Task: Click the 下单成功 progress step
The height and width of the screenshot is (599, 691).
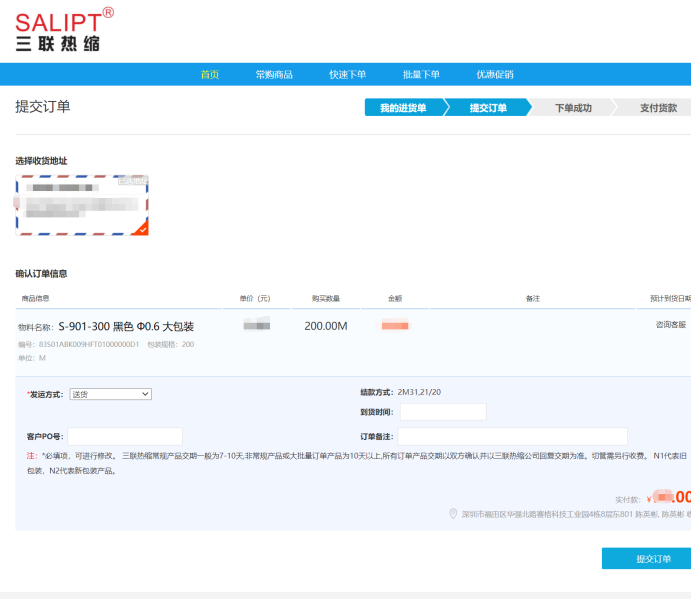Action: click(x=573, y=108)
